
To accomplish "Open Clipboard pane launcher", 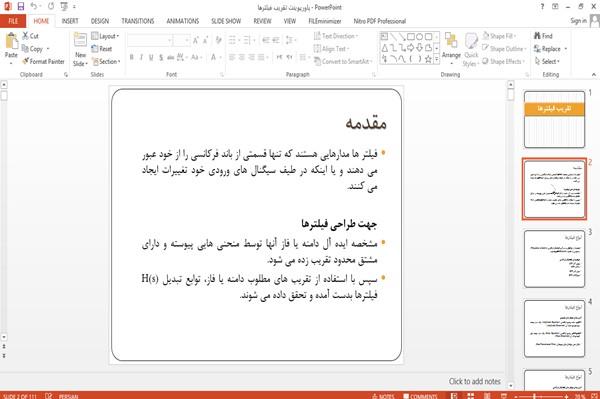I will [66, 75].
